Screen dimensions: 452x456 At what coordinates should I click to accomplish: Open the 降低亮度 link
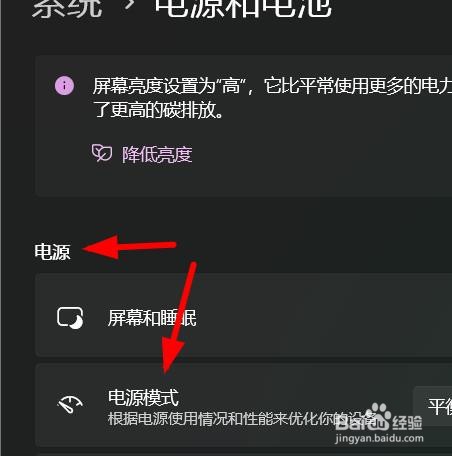coord(157,154)
